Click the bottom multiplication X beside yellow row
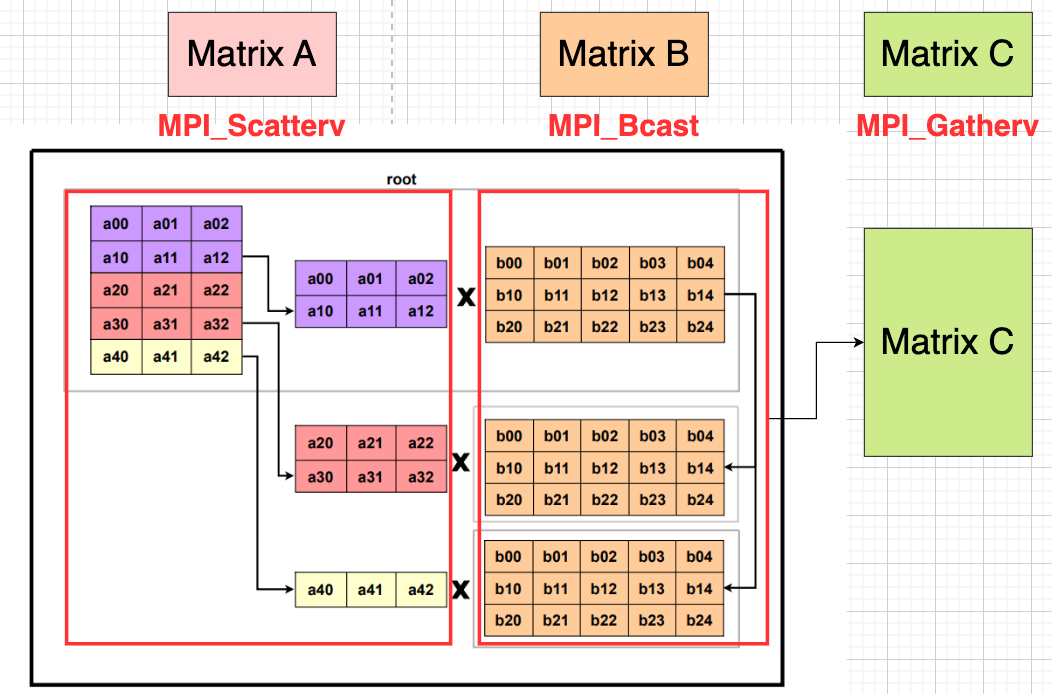1052x694 pixels. point(460,590)
